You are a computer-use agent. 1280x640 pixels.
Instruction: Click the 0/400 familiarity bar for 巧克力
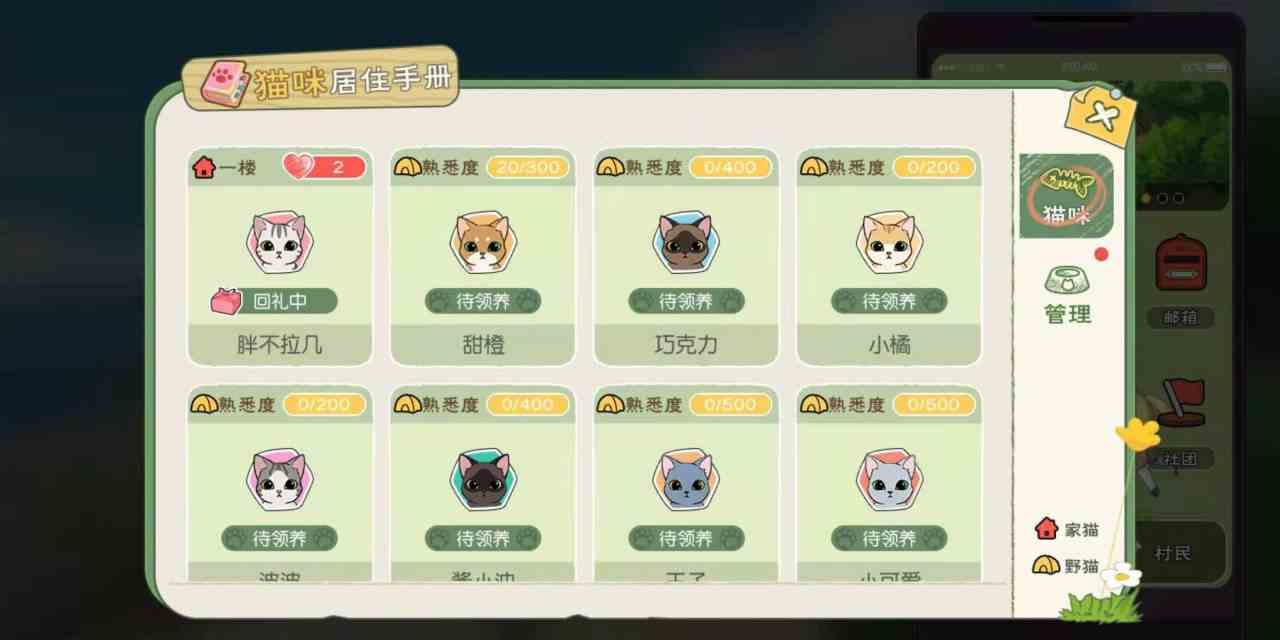click(730, 167)
